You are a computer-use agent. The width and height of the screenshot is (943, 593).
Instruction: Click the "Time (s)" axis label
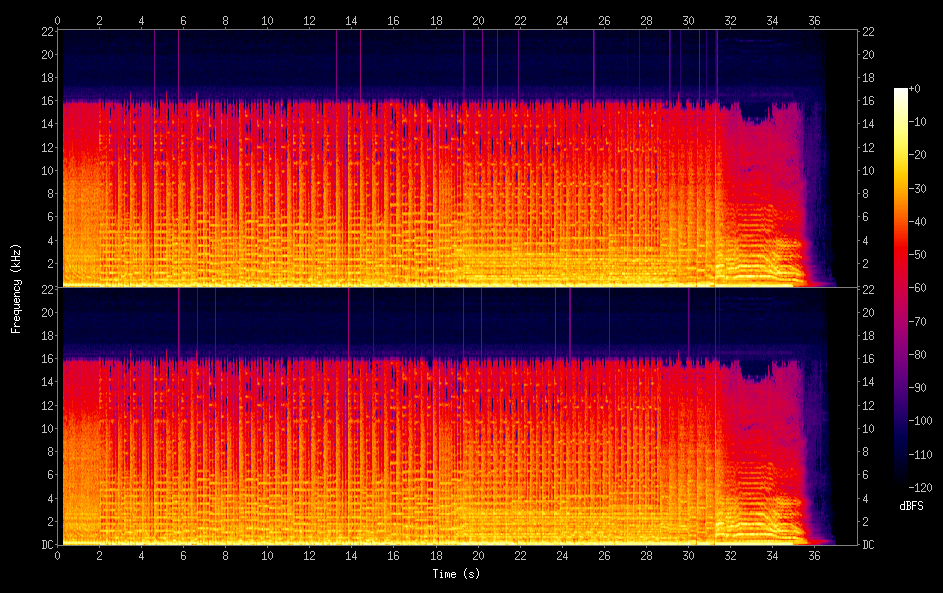coord(455,574)
